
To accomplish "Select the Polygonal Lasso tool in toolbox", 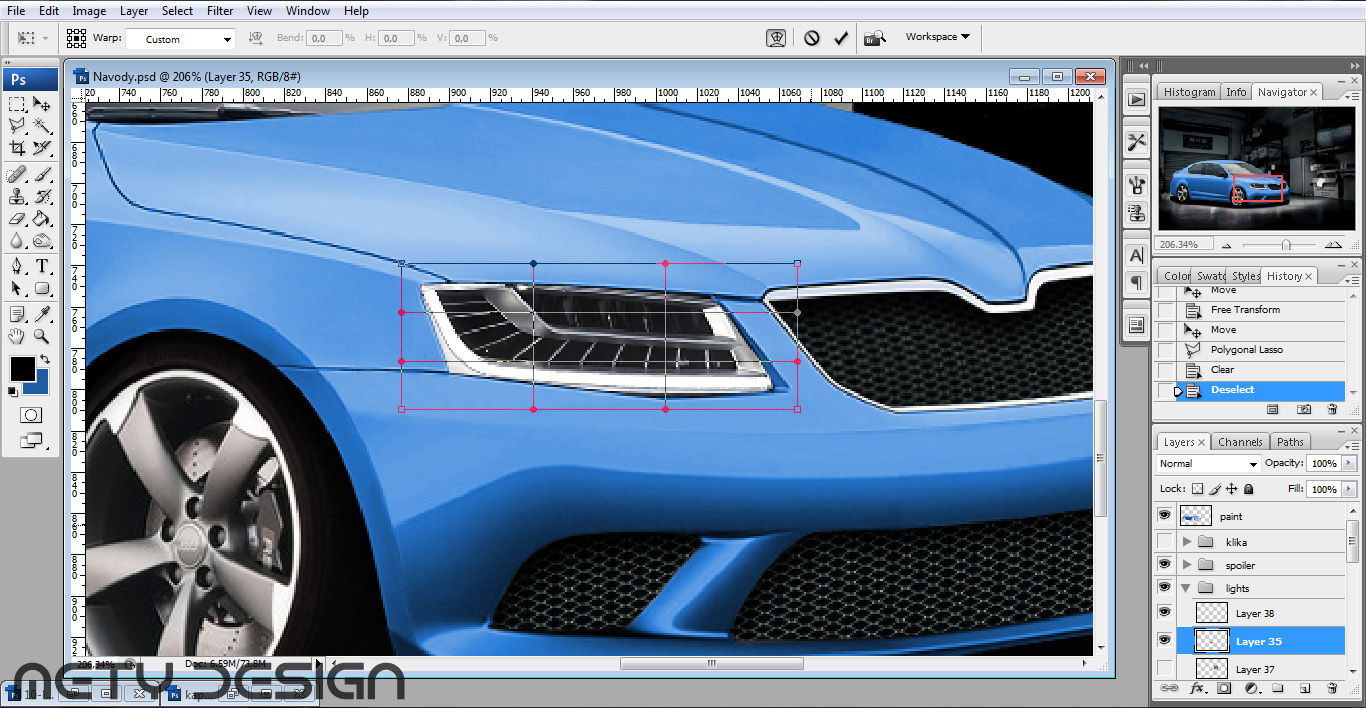I will tap(17, 125).
